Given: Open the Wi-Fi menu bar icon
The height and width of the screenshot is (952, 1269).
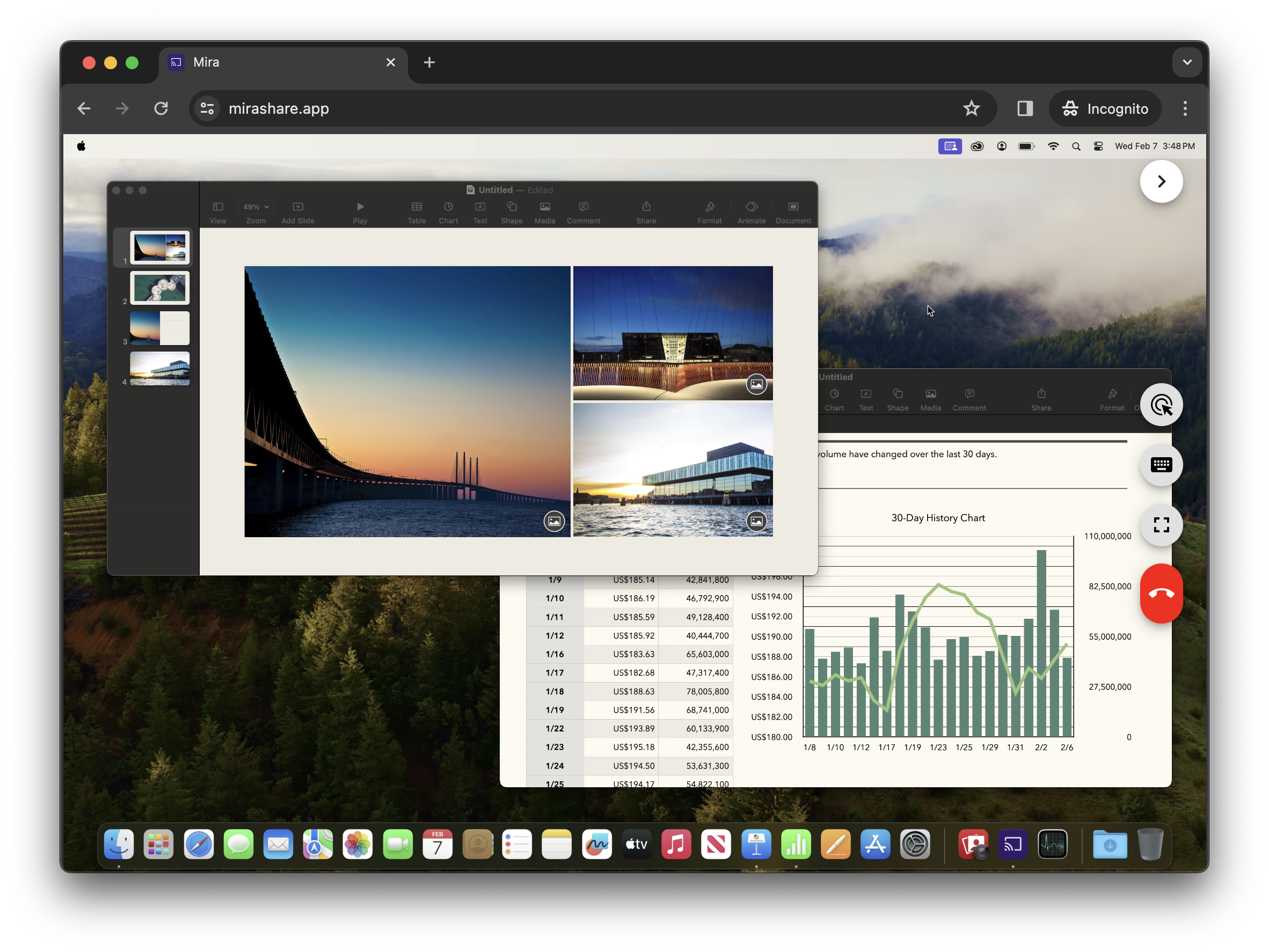Looking at the screenshot, I should click(1053, 147).
